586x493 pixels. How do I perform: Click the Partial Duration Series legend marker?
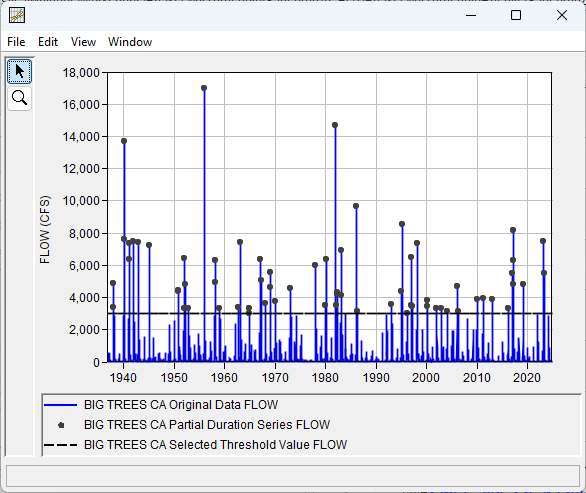click(61, 425)
